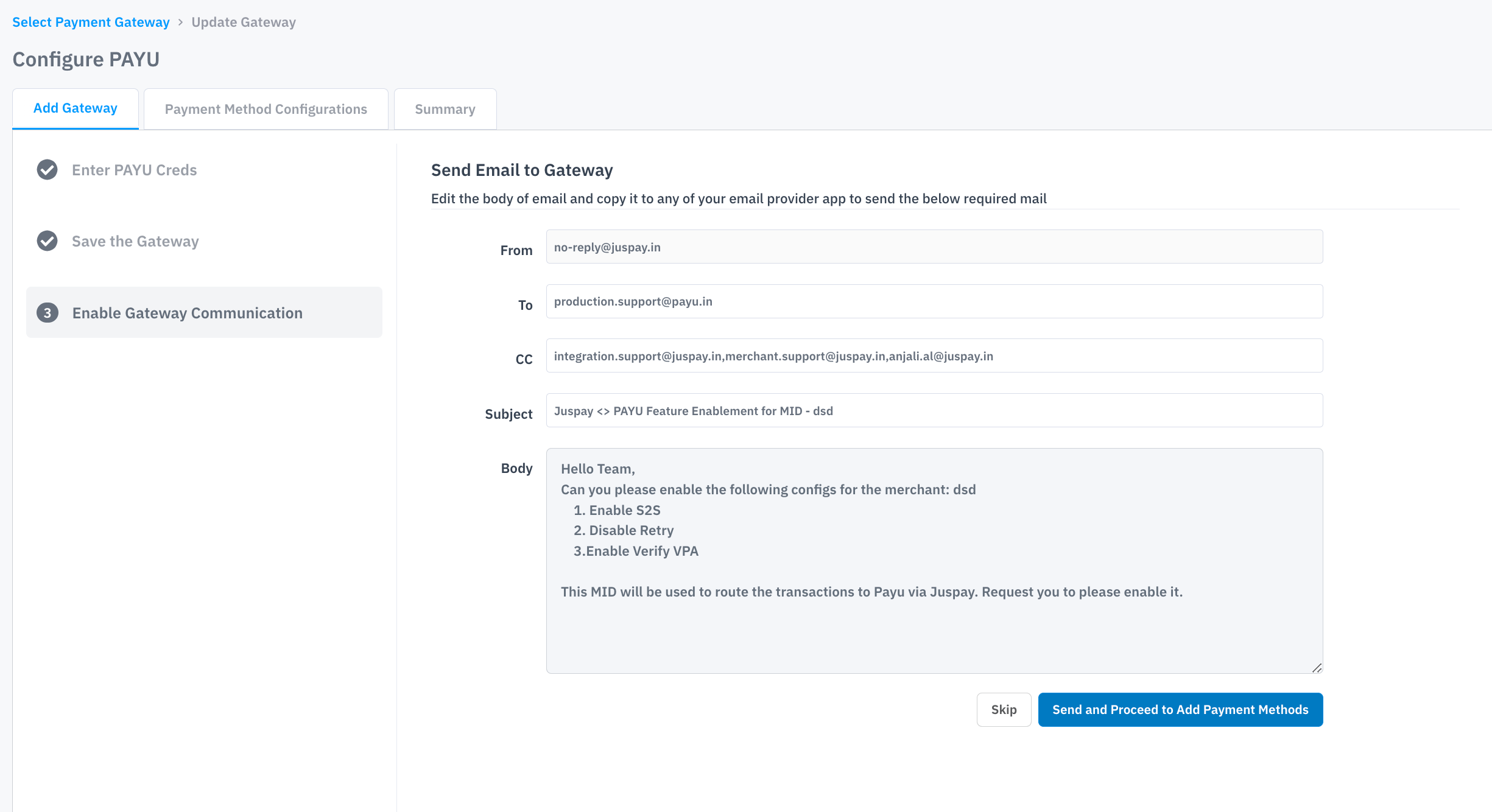
Task: Select Enable Gateway Communication step
Action: coord(188,313)
